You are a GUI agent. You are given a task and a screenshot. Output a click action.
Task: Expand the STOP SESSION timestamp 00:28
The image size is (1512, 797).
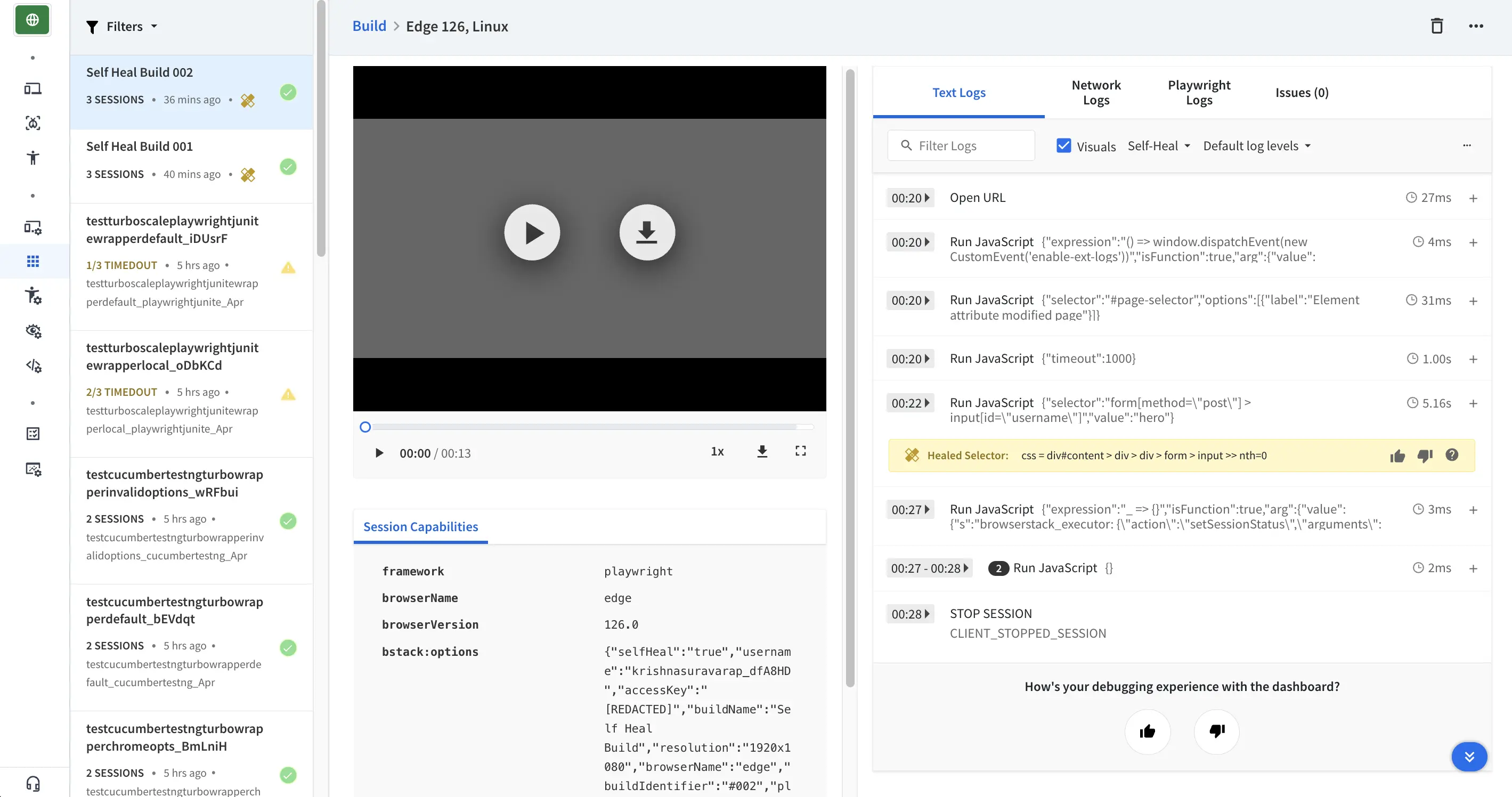click(x=910, y=614)
